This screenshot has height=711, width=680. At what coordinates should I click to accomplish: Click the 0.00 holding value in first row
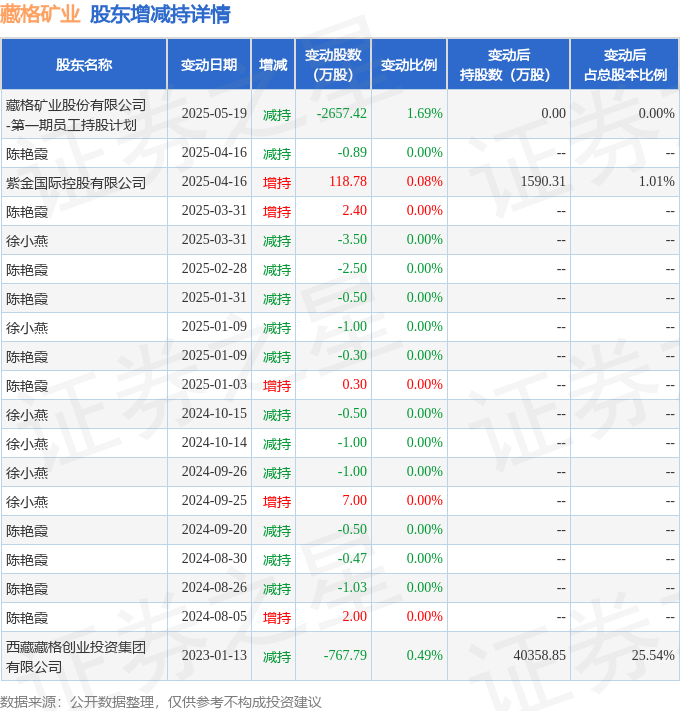[x=554, y=113]
